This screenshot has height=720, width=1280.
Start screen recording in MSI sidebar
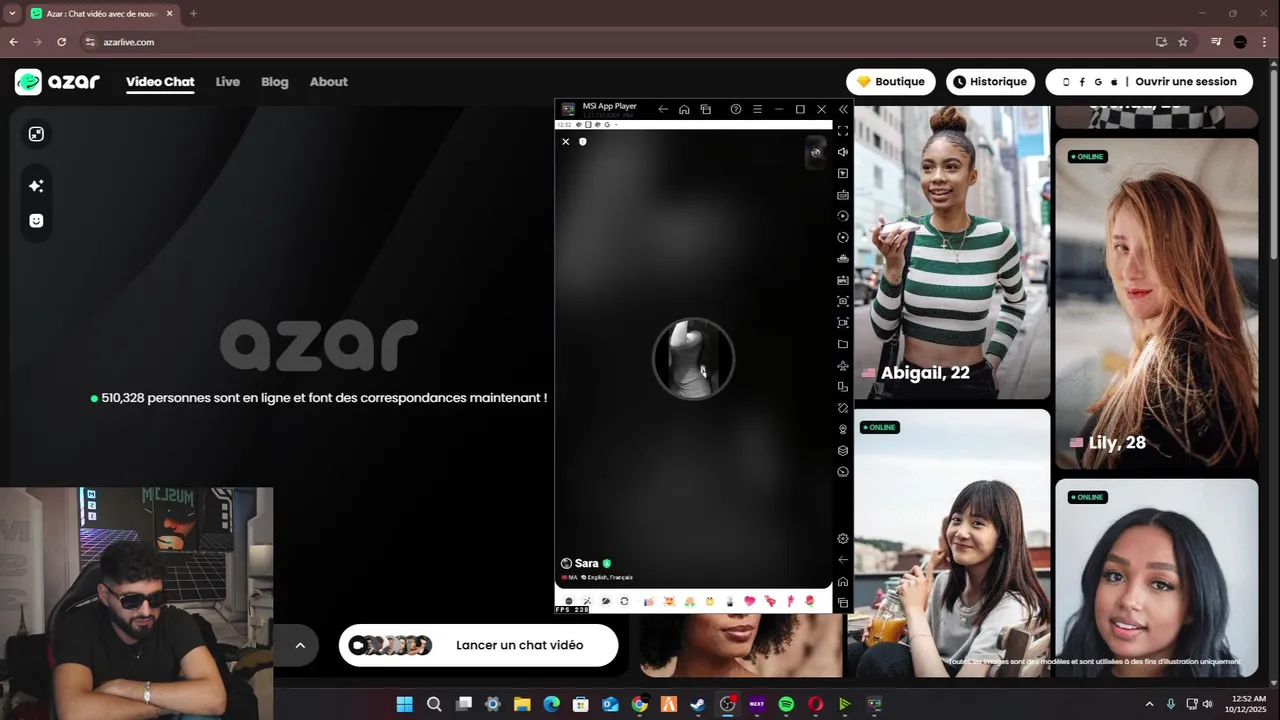click(843, 322)
